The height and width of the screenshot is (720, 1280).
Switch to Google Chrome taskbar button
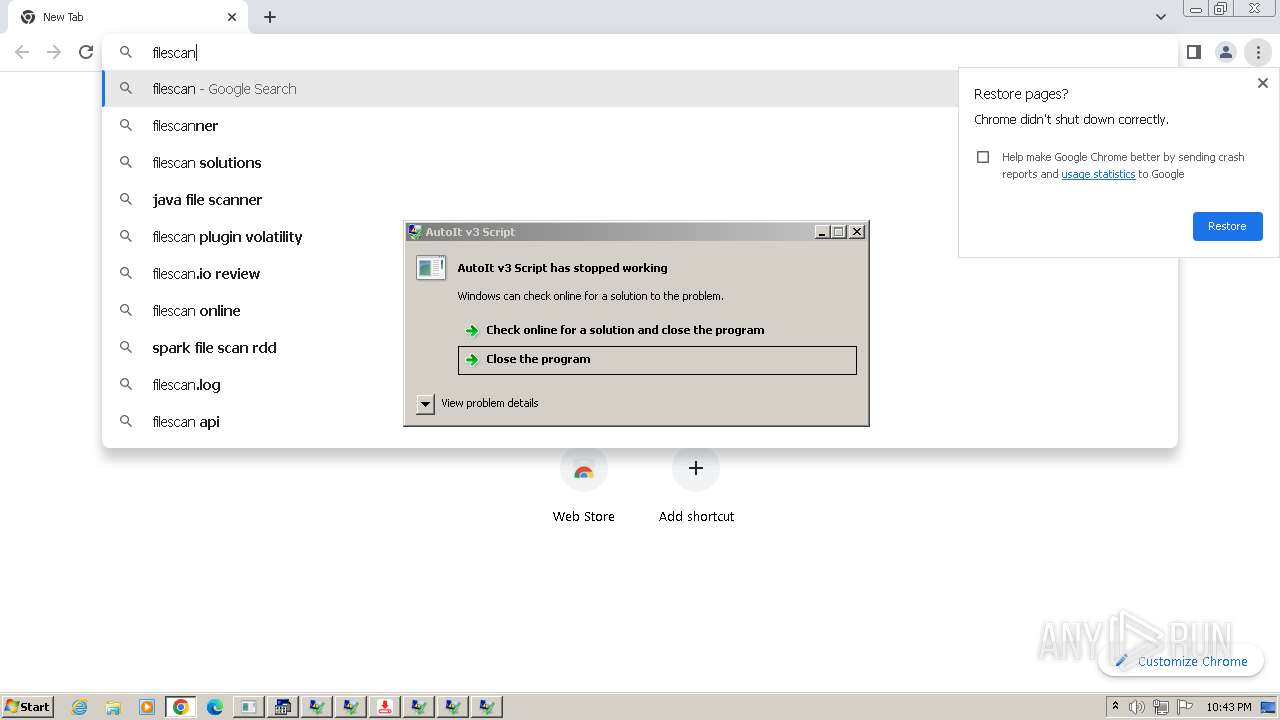point(181,707)
